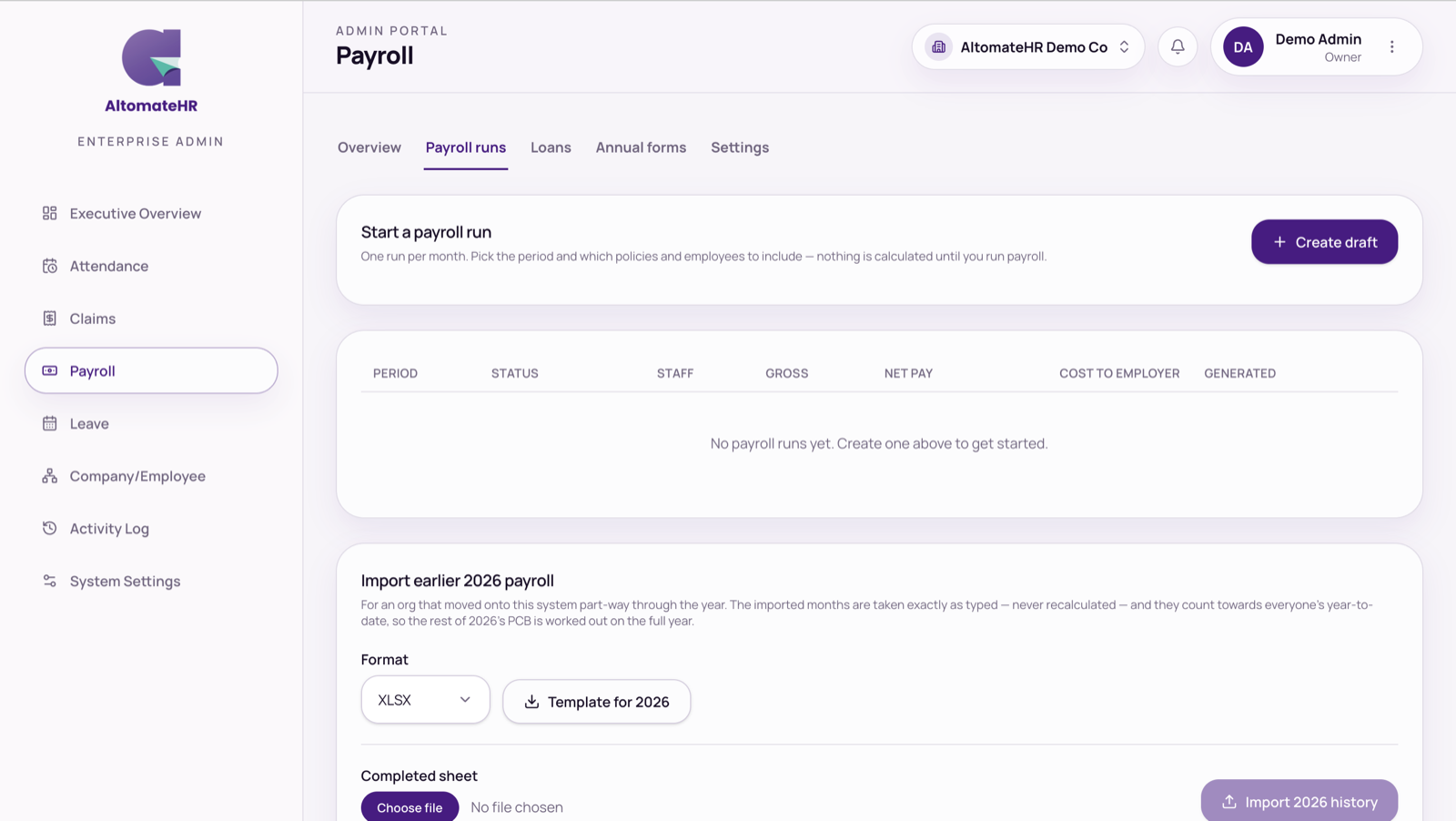Click the Choose file button
Viewport: 1456px width, 821px height.
[409, 807]
